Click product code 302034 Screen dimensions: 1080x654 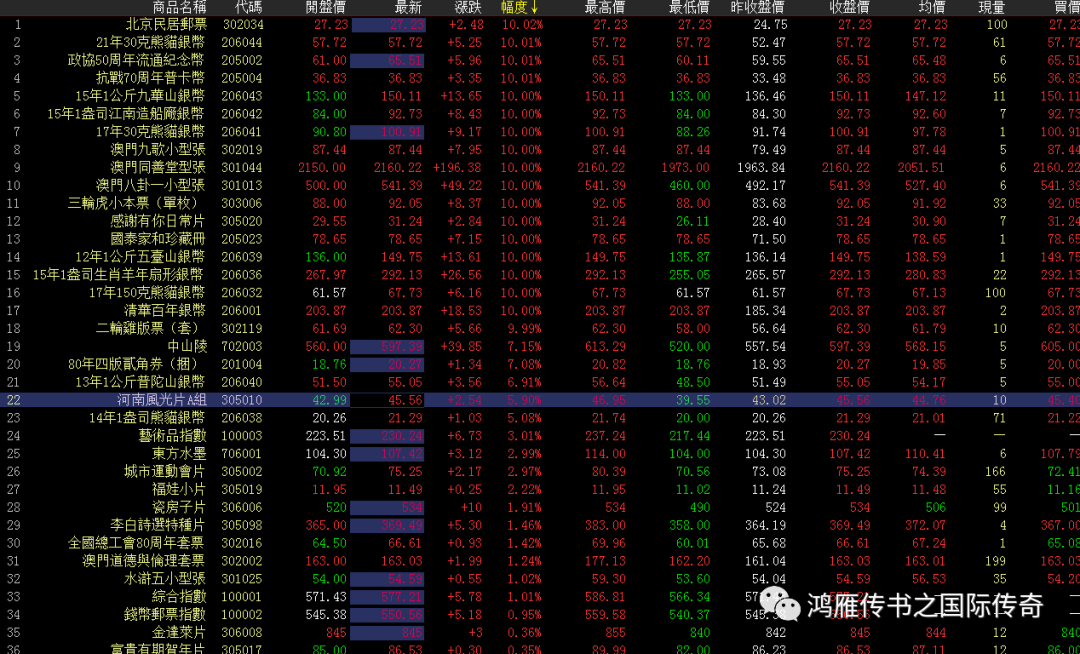tap(242, 24)
